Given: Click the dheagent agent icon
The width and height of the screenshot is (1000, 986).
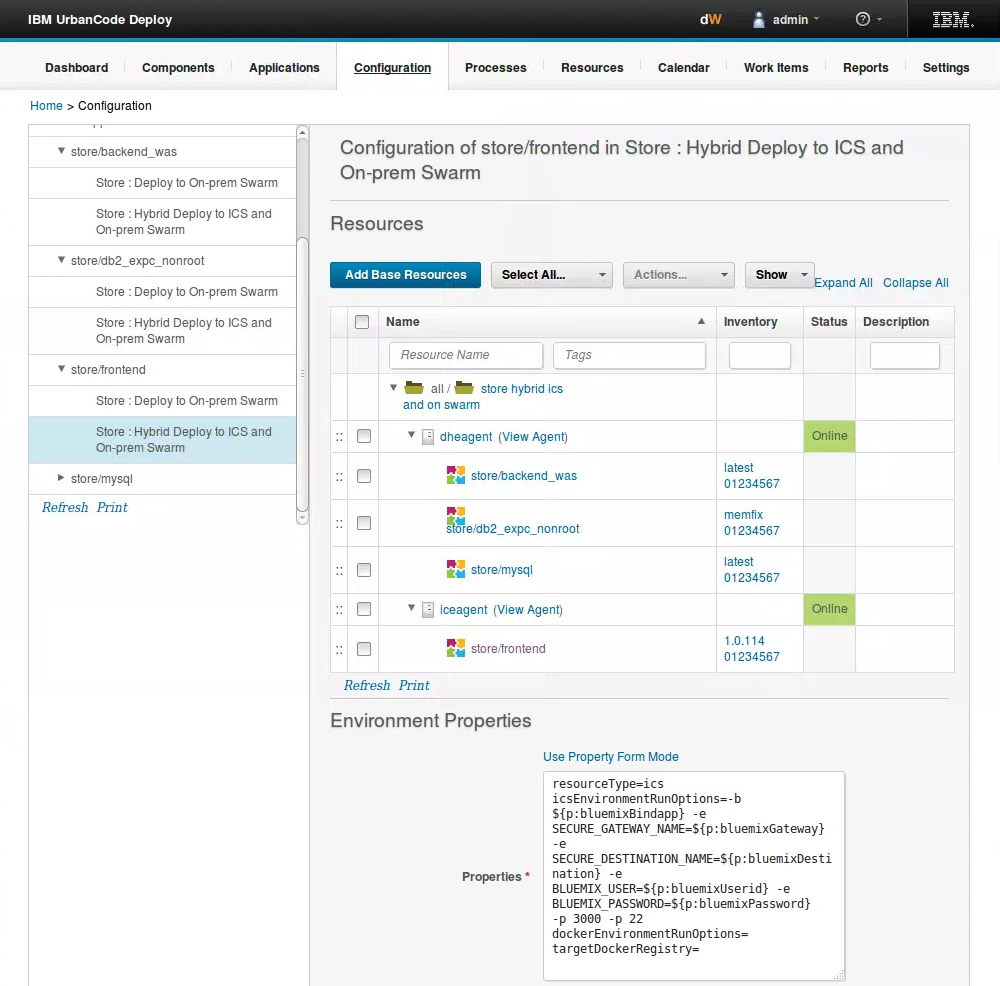Looking at the screenshot, I should pyautogui.click(x=428, y=437).
